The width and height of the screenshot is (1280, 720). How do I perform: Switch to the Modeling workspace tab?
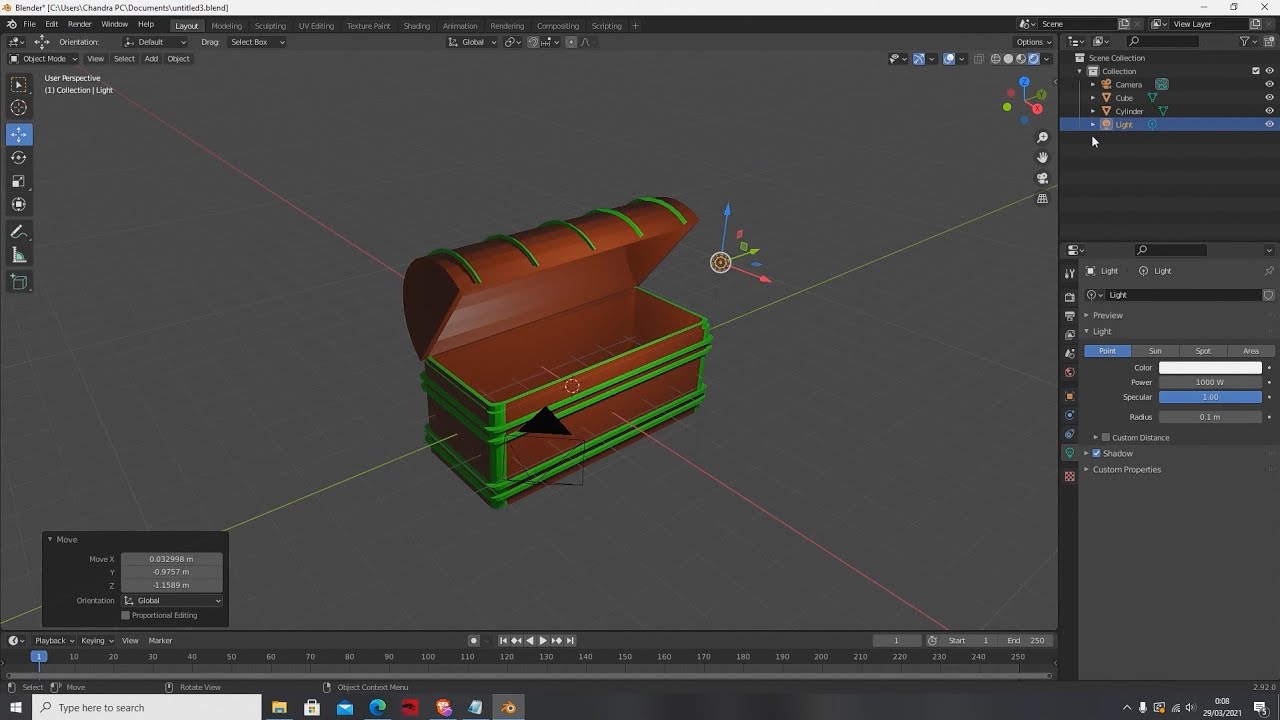pyautogui.click(x=226, y=26)
